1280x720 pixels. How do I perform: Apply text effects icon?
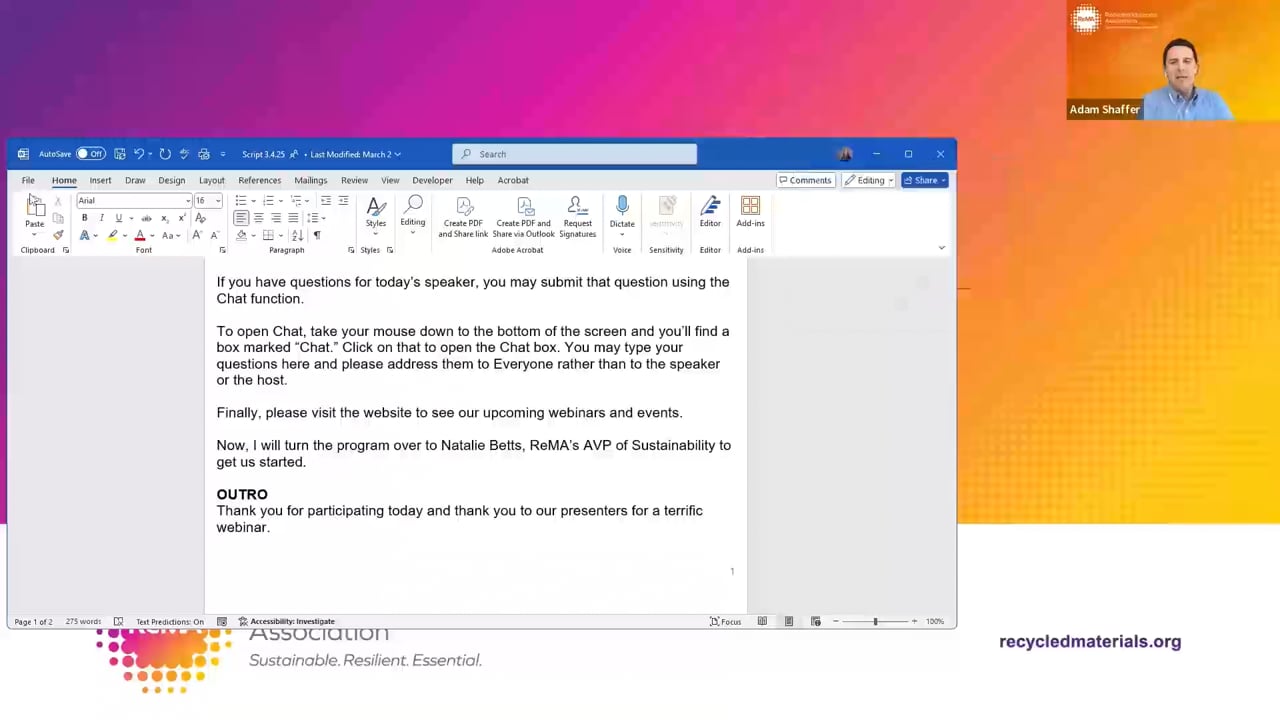pos(85,235)
